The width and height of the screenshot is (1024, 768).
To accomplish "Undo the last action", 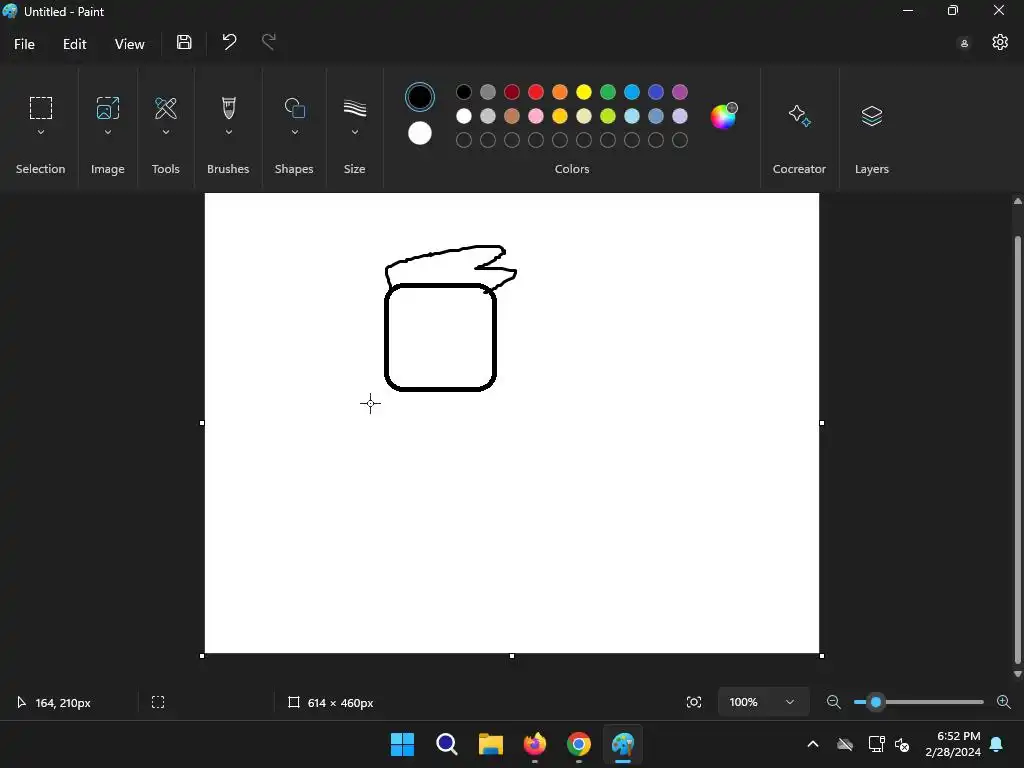I will [229, 42].
